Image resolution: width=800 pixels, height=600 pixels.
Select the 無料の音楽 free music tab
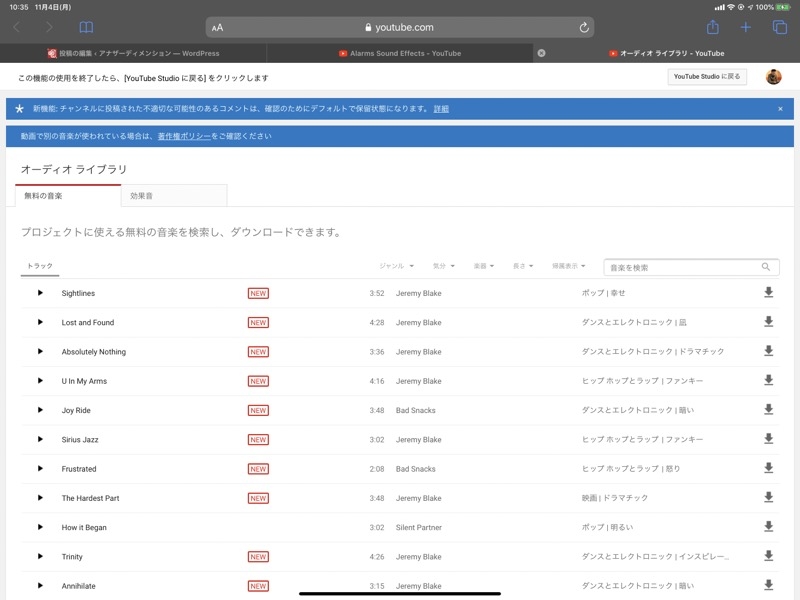pos(68,196)
